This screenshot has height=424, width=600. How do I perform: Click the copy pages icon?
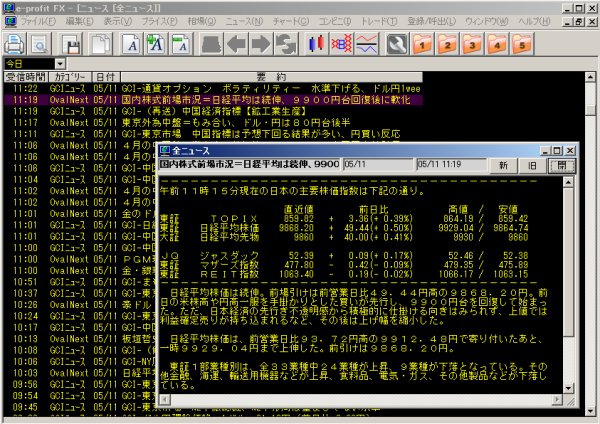[x=100, y=44]
